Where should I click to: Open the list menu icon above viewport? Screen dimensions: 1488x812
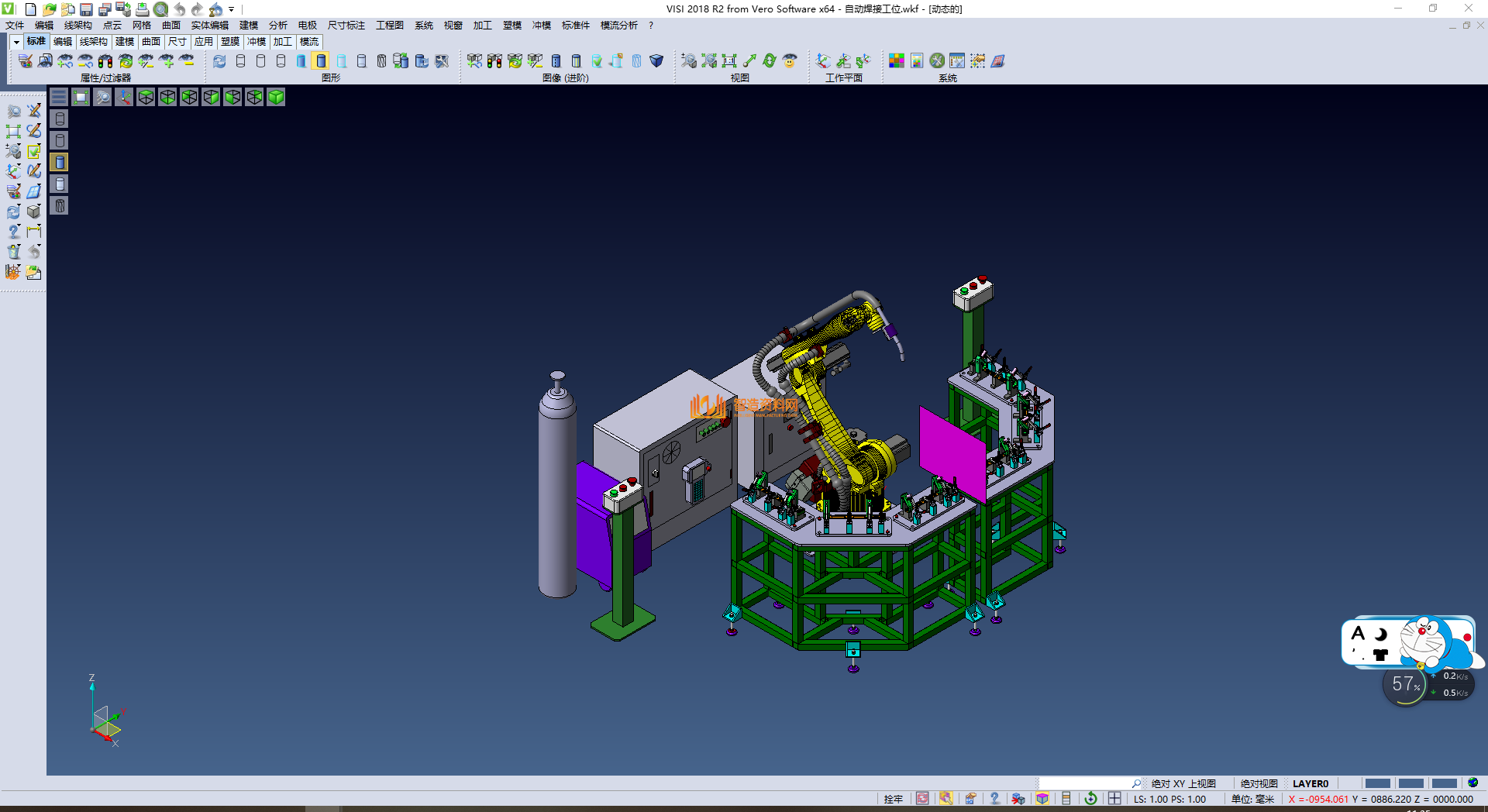pyautogui.click(x=59, y=97)
